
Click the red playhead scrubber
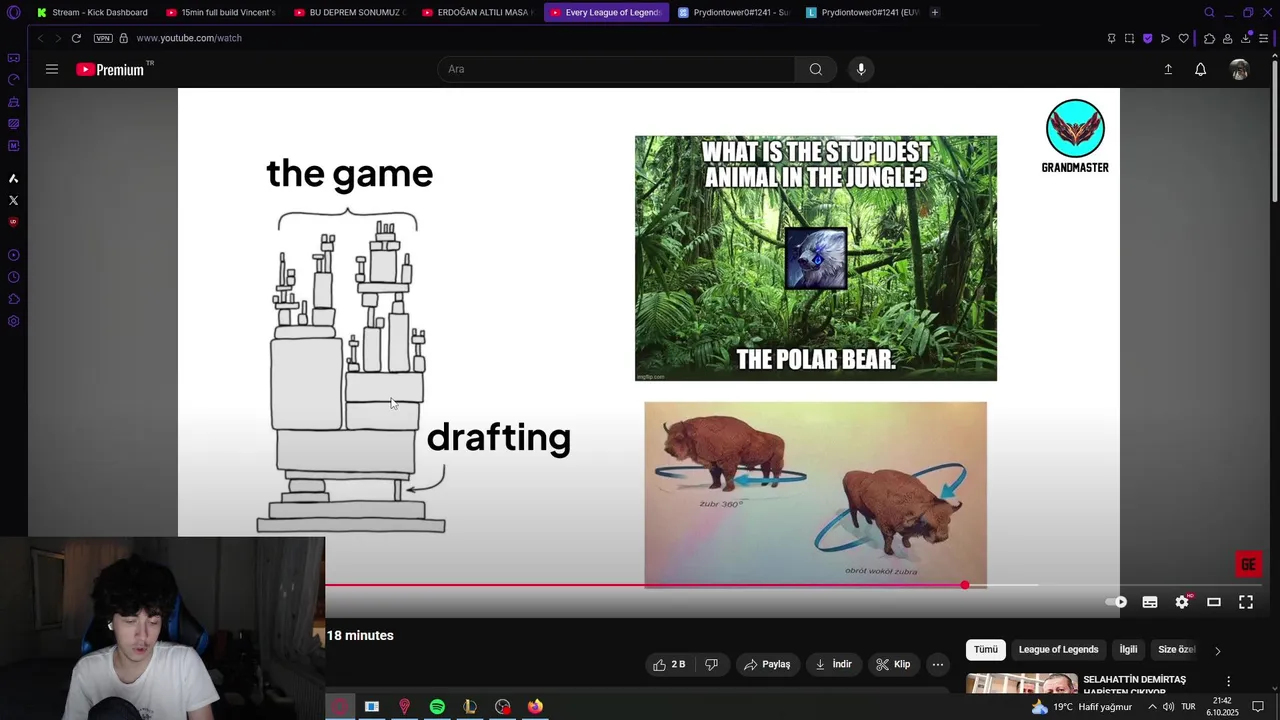(x=965, y=585)
